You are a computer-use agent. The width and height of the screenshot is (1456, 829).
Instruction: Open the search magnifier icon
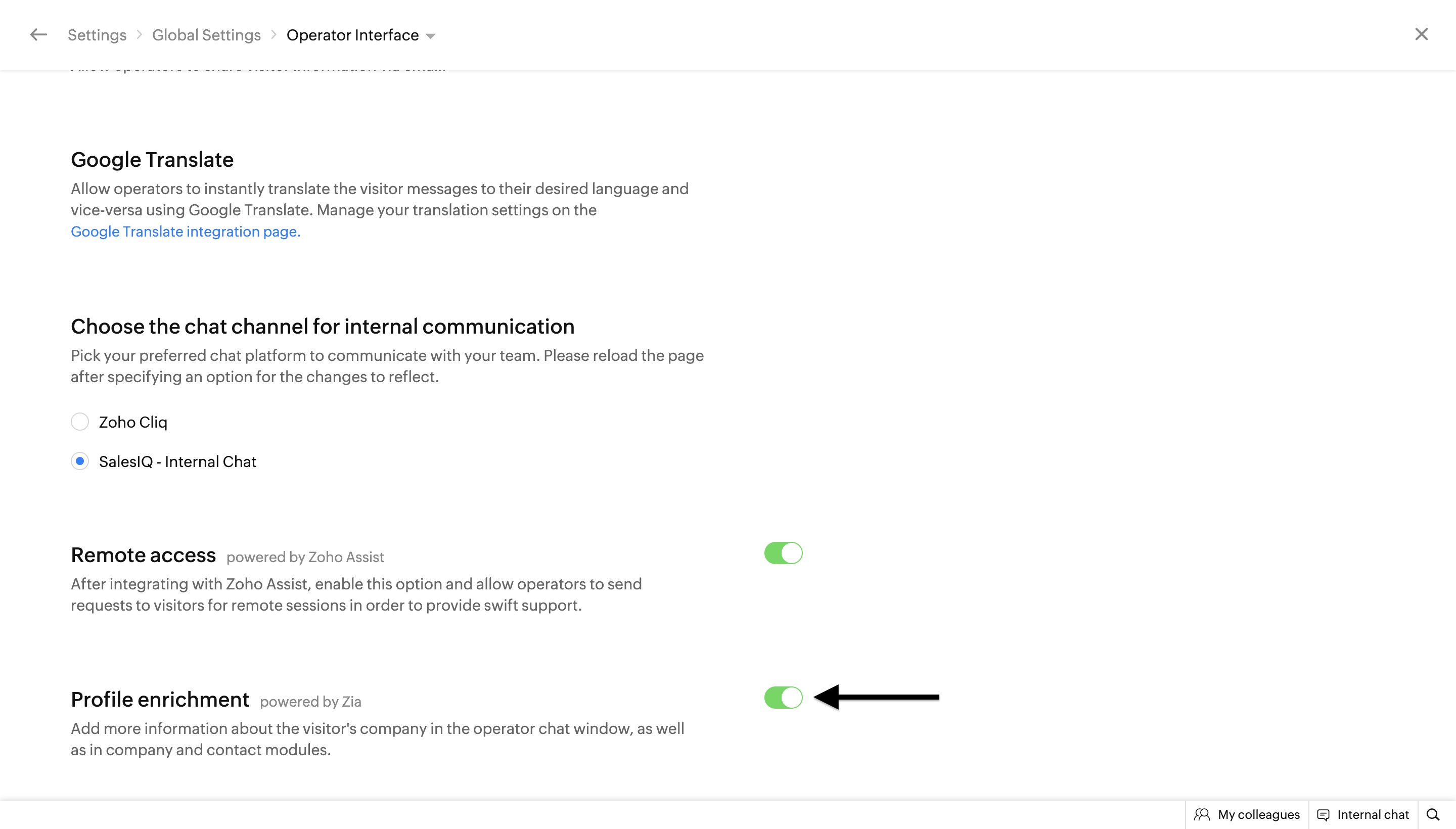pos(1433,814)
